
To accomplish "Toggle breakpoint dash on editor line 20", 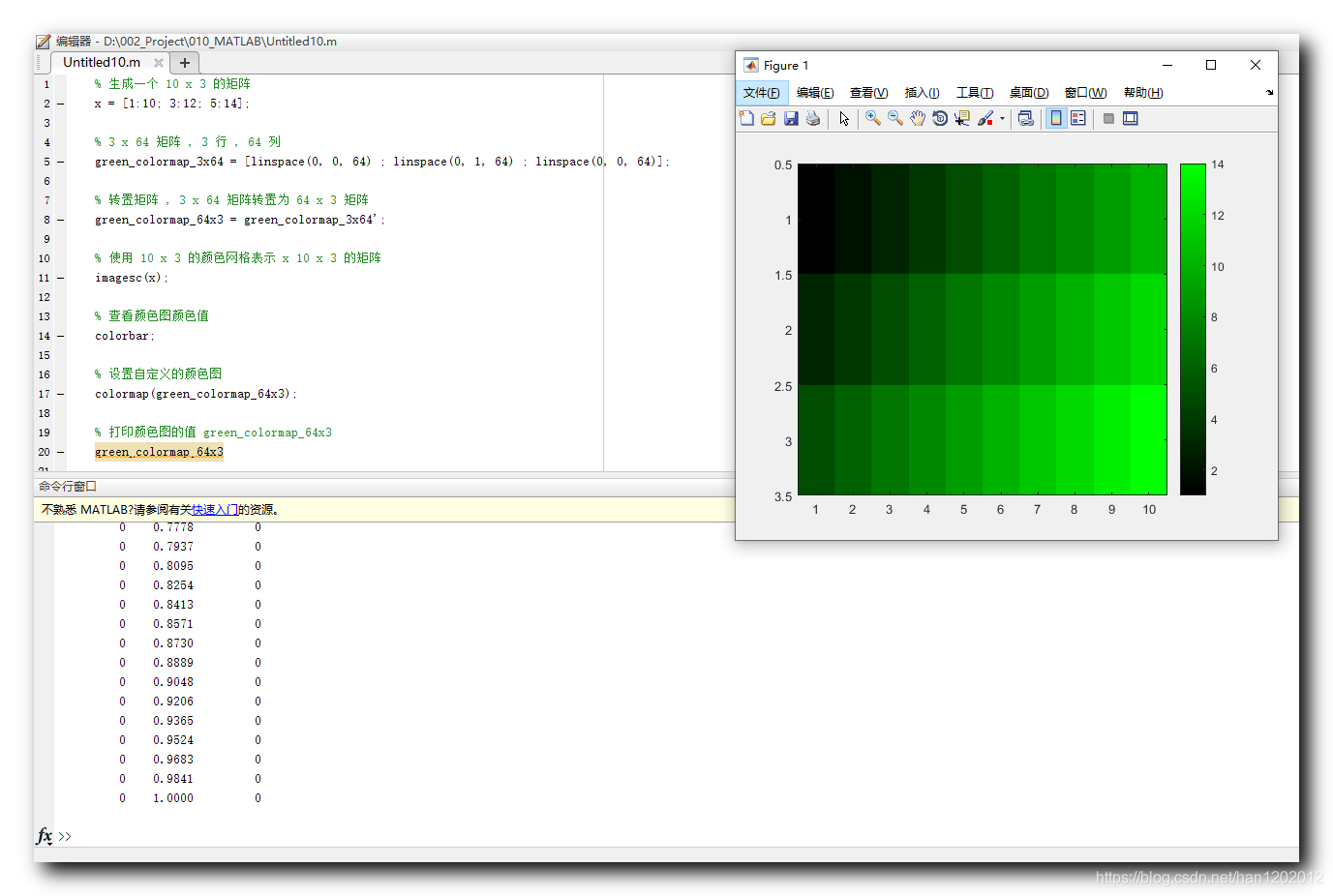I will (61, 452).
